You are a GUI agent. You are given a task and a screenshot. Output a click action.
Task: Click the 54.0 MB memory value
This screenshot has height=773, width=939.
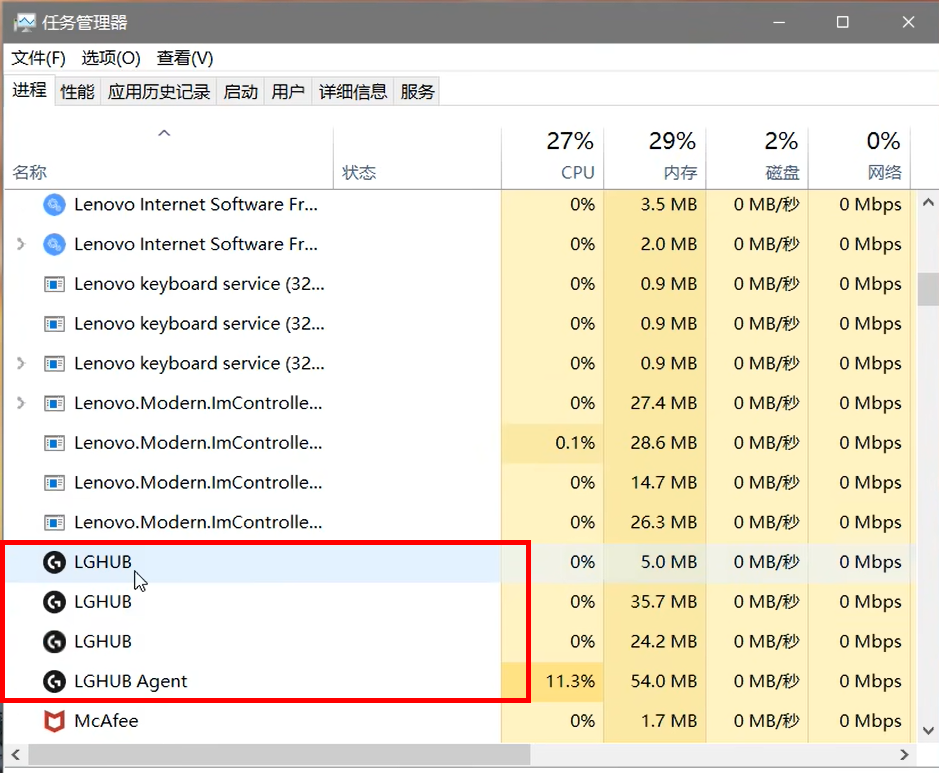[664, 681]
